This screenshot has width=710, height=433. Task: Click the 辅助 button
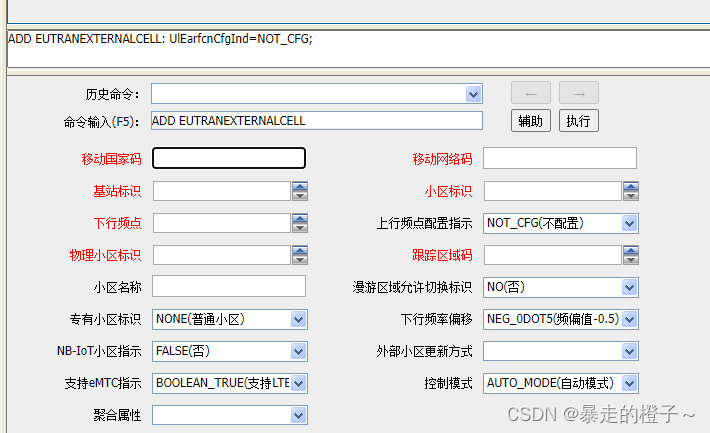pyautogui.click(x=531, y=121)
